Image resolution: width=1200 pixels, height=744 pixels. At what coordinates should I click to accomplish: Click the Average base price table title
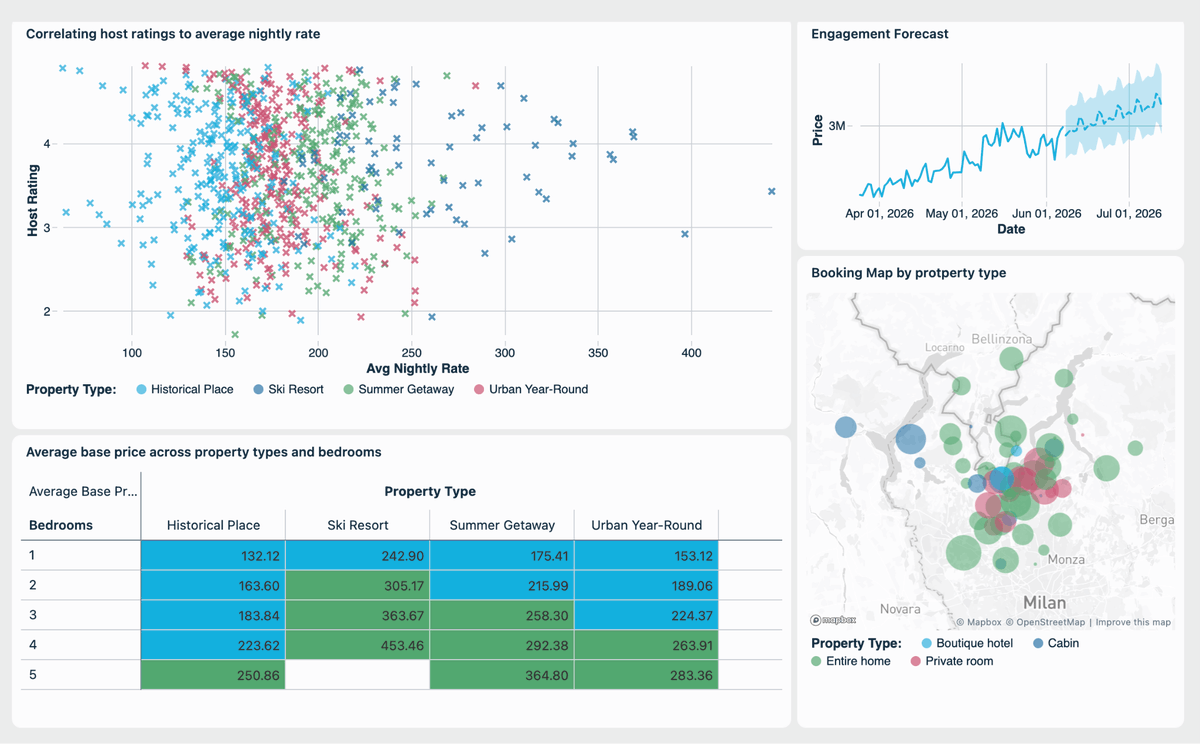[x=204, y=452]
